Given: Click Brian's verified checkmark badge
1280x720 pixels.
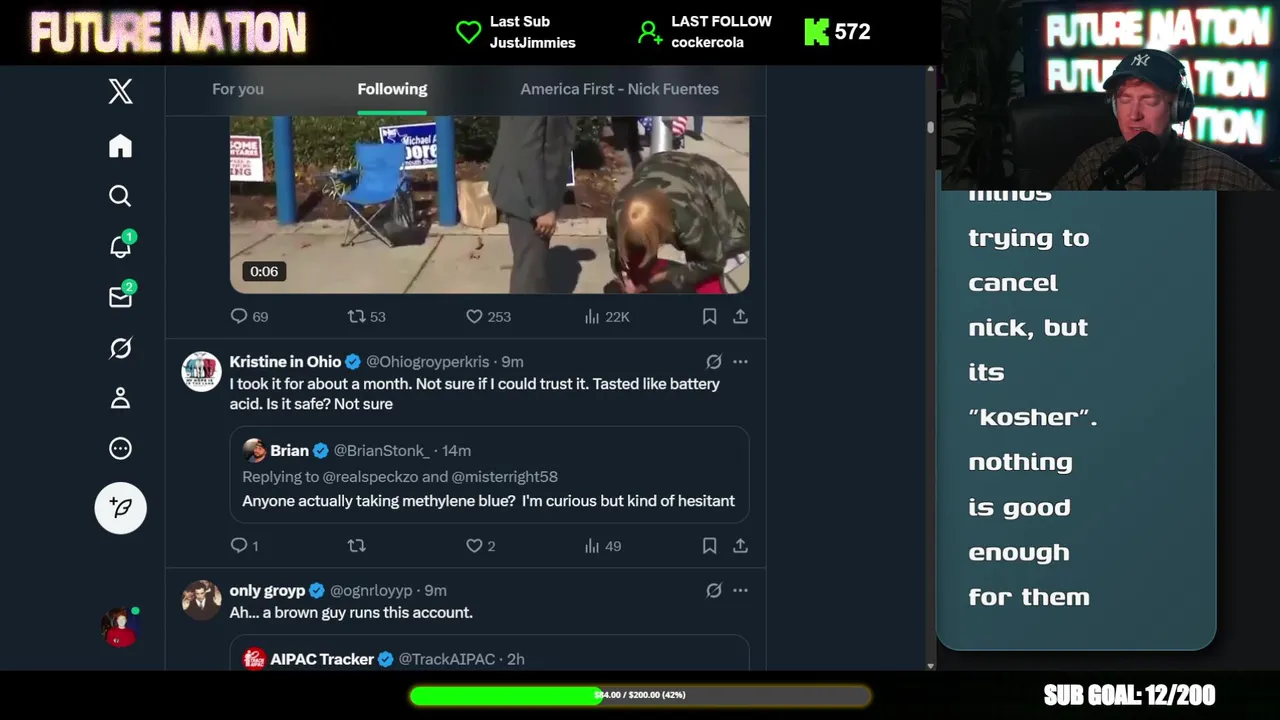Looking at the screenshot, I should point(321,451).
